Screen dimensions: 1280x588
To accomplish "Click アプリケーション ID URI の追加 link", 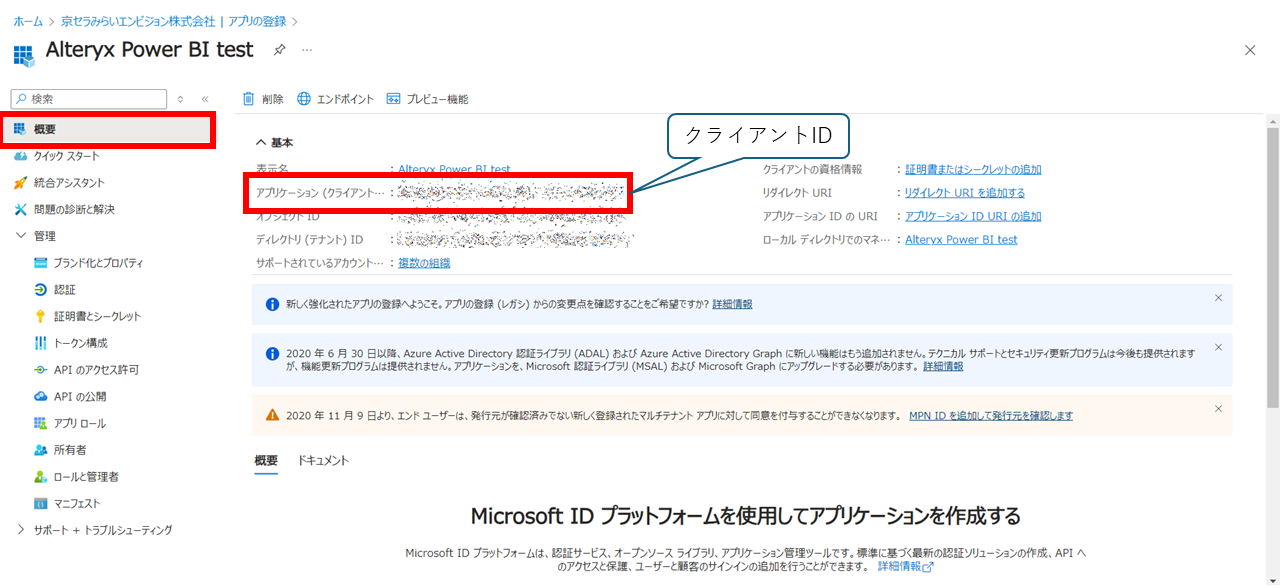I will [973, 216].
